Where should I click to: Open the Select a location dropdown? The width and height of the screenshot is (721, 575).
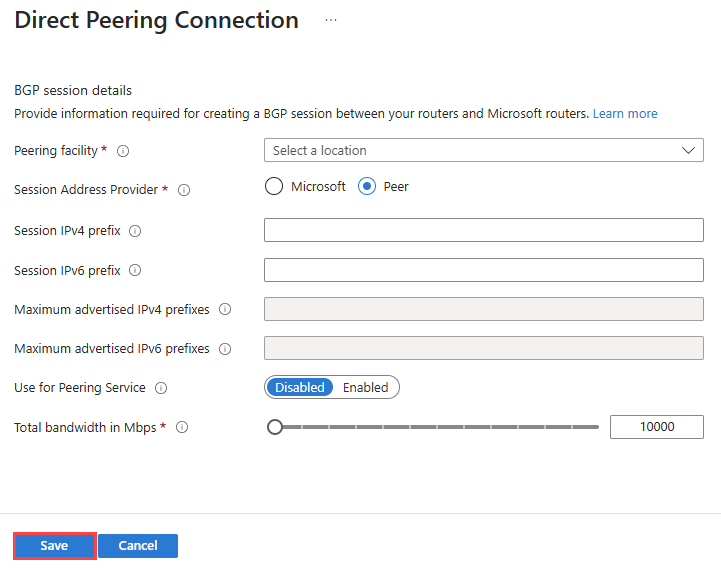(470, 150)
